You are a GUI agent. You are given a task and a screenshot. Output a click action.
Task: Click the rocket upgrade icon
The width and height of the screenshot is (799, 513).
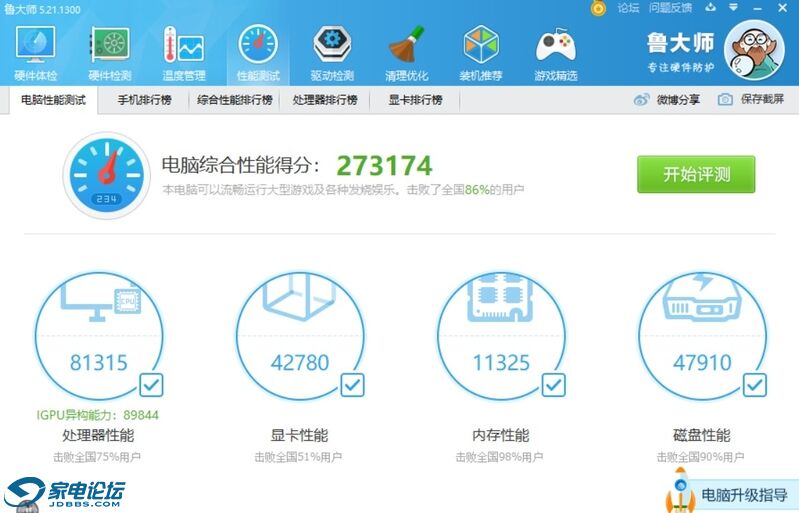pyautogui.click(x=680, y=492)
